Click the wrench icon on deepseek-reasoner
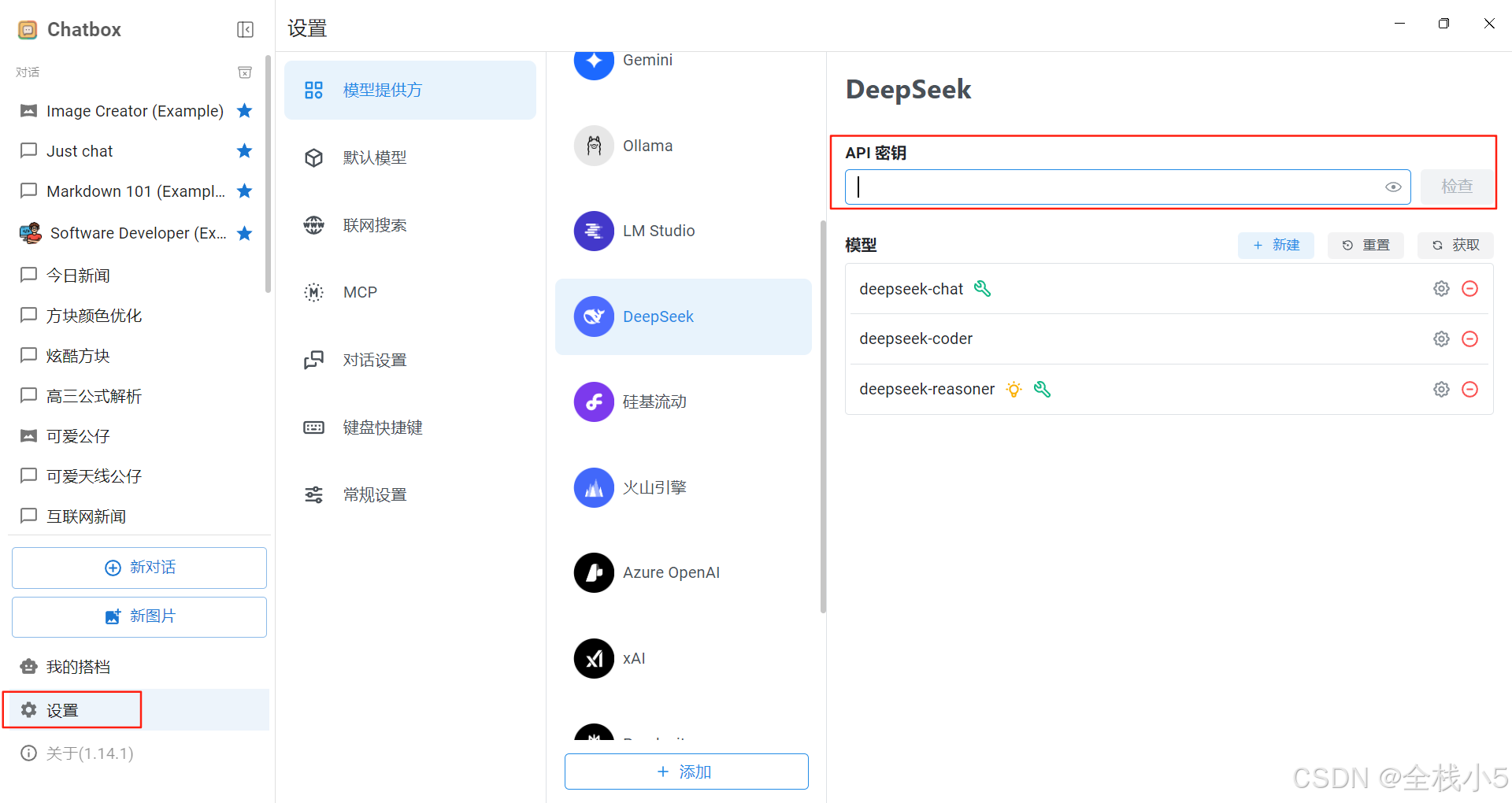Screen dimensions: 1512x803 pos(1042,389)
